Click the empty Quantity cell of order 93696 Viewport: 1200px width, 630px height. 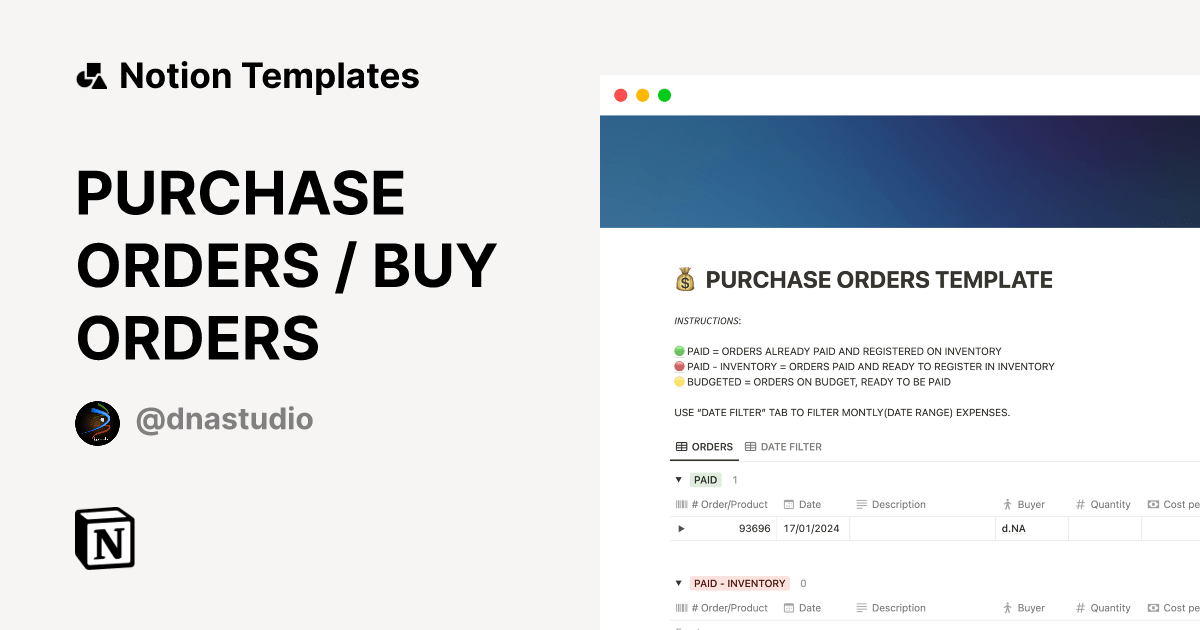click(1105, 528)
